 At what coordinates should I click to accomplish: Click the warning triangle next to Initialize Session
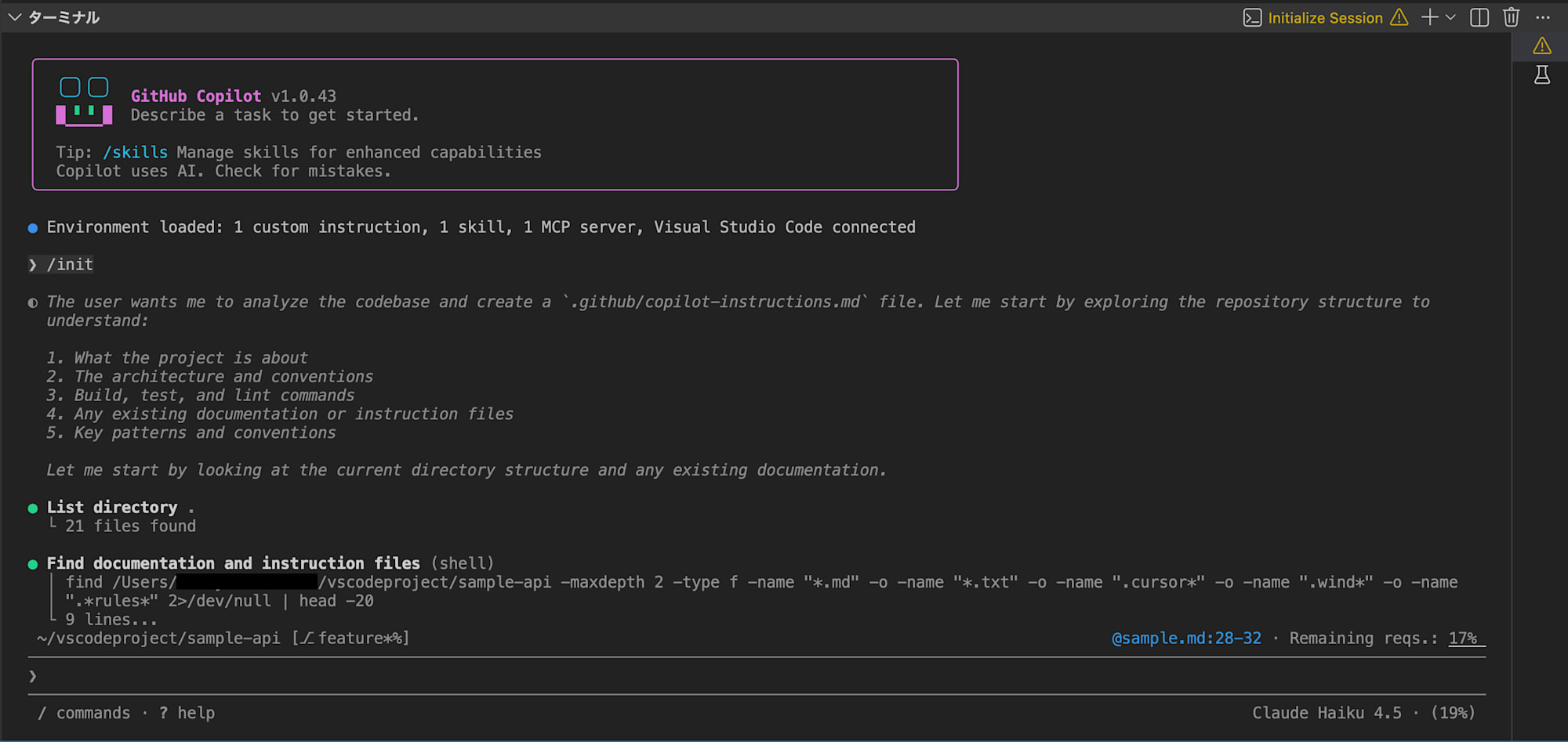(1399, 17)
